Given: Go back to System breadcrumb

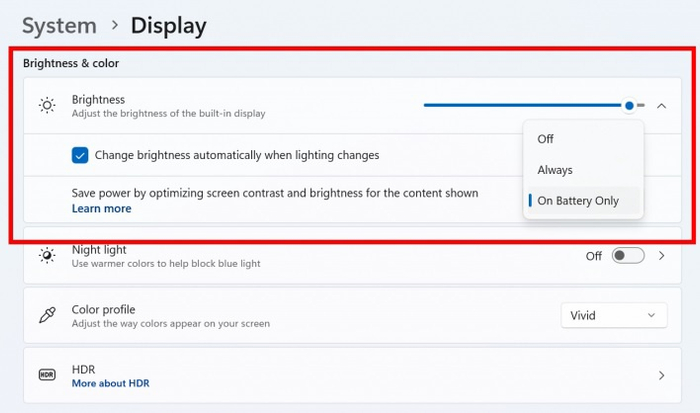Looking at the screenshot, I should click(59, 25).
